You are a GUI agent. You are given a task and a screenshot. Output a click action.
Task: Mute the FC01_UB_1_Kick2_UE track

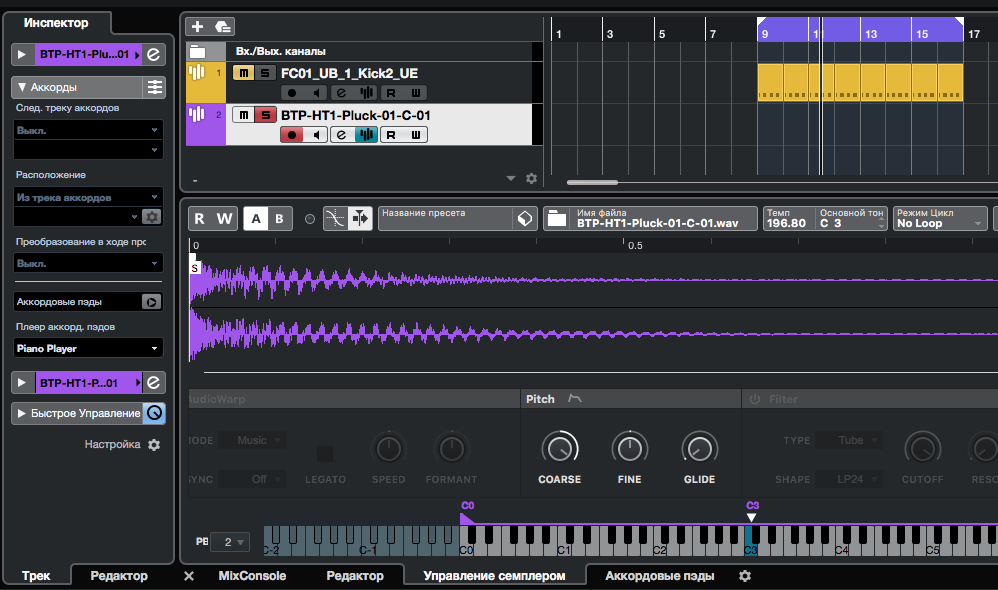241,73
